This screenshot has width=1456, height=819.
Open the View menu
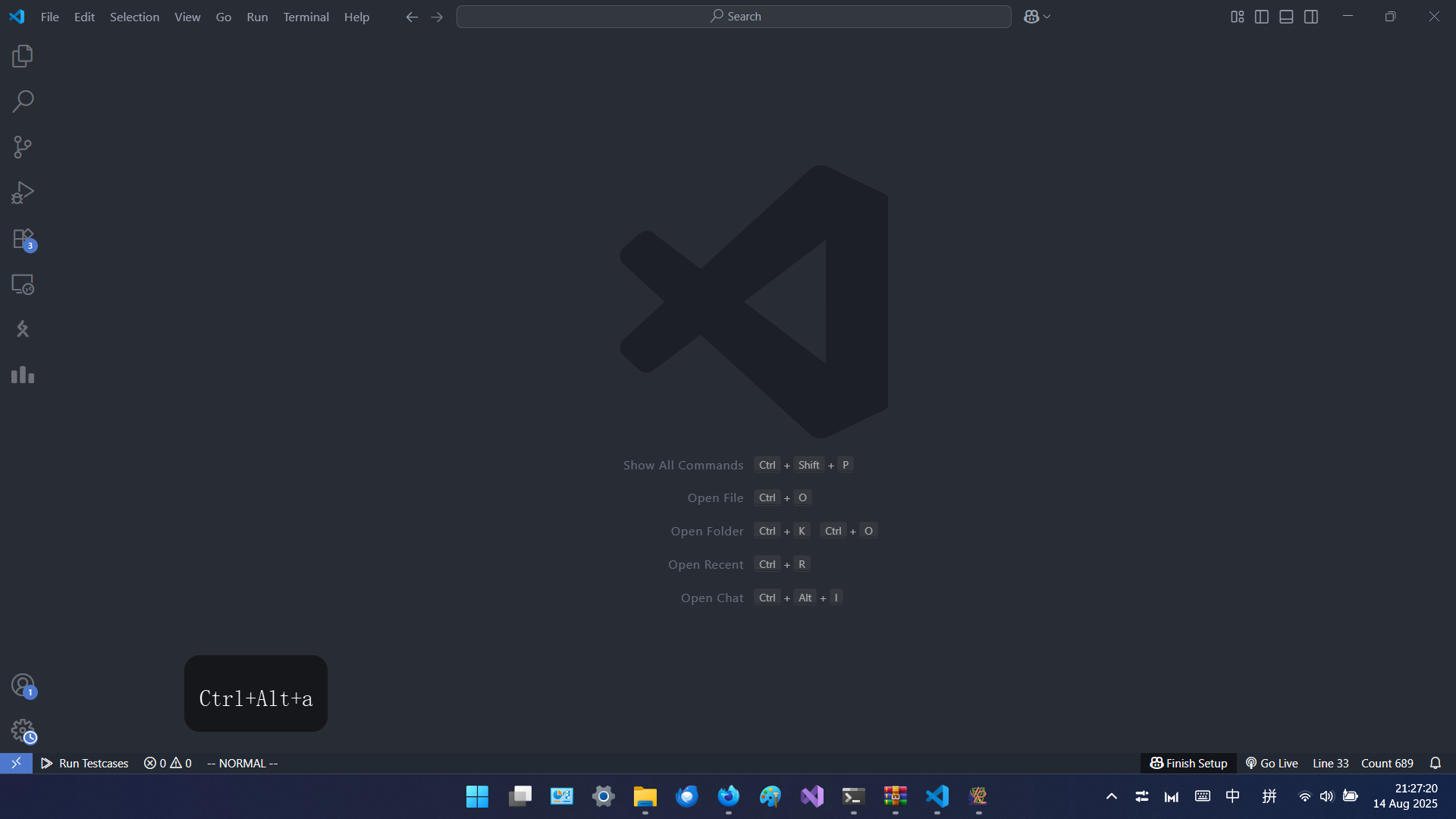[187, 17]
